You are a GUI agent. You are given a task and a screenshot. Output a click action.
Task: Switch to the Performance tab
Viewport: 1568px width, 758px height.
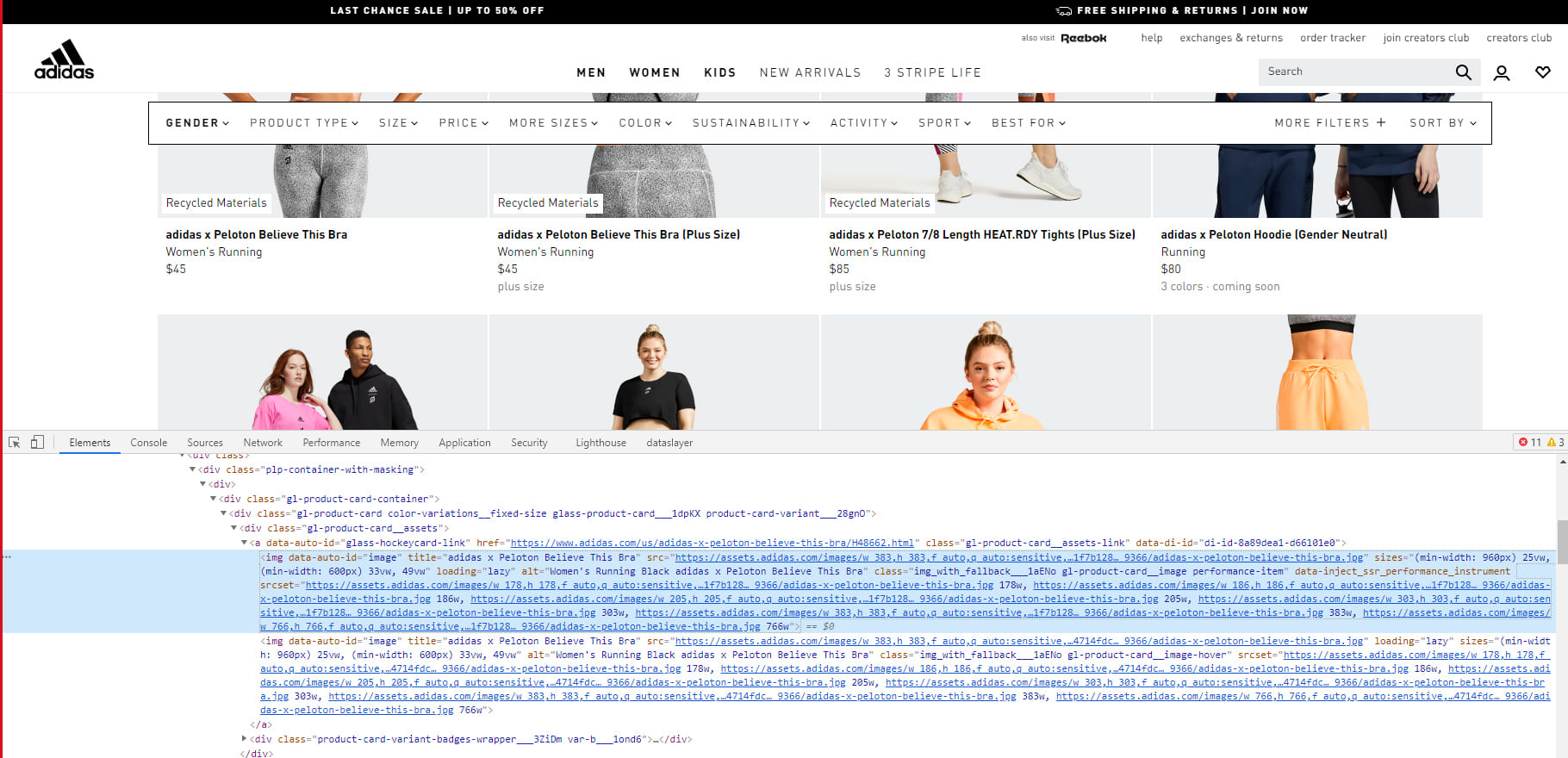point(332,443)
